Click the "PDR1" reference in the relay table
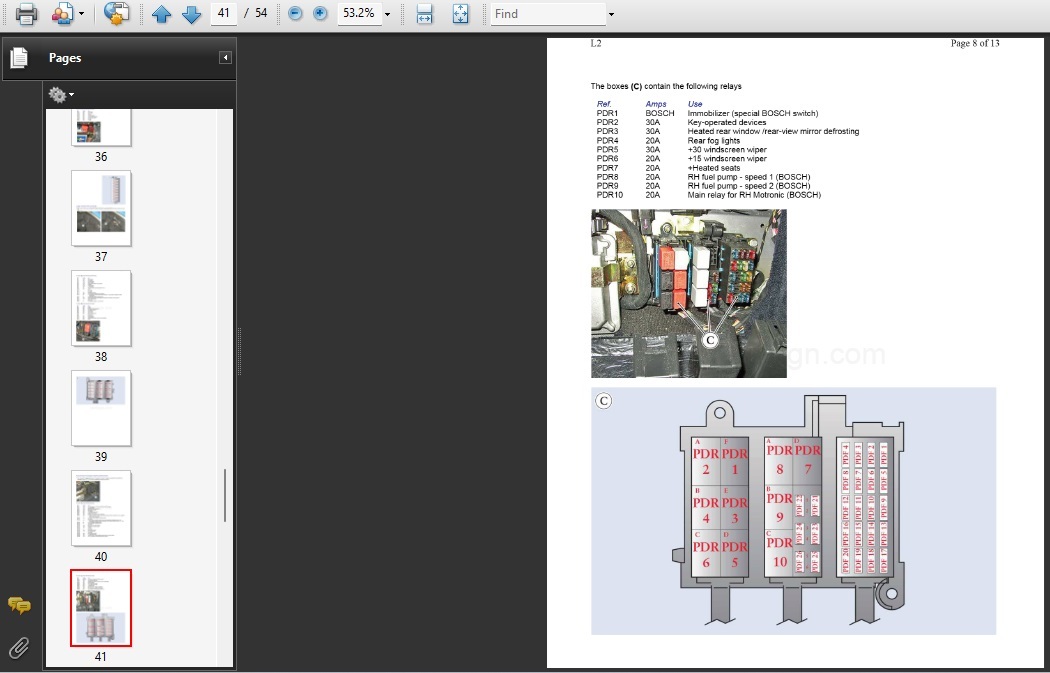 tap(607, 113)
